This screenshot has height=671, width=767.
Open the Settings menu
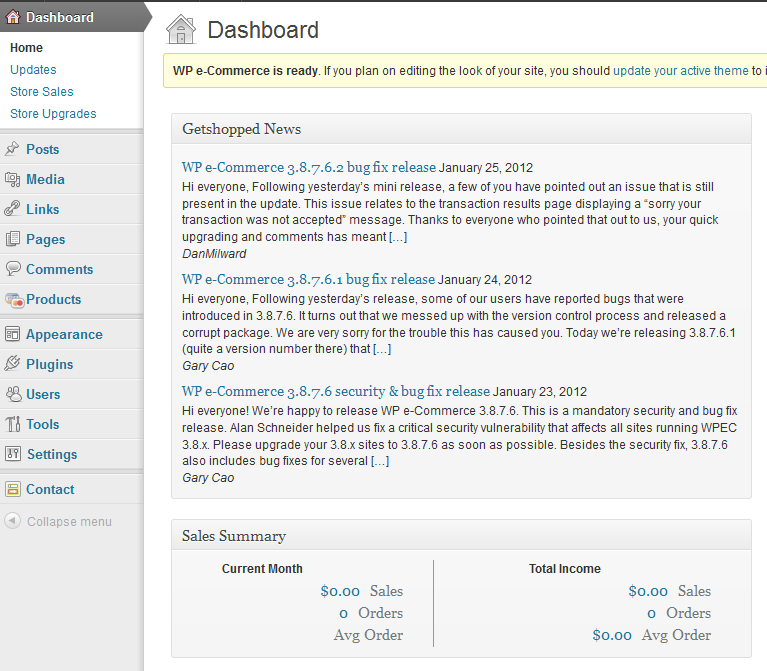[x=52, y=454]
